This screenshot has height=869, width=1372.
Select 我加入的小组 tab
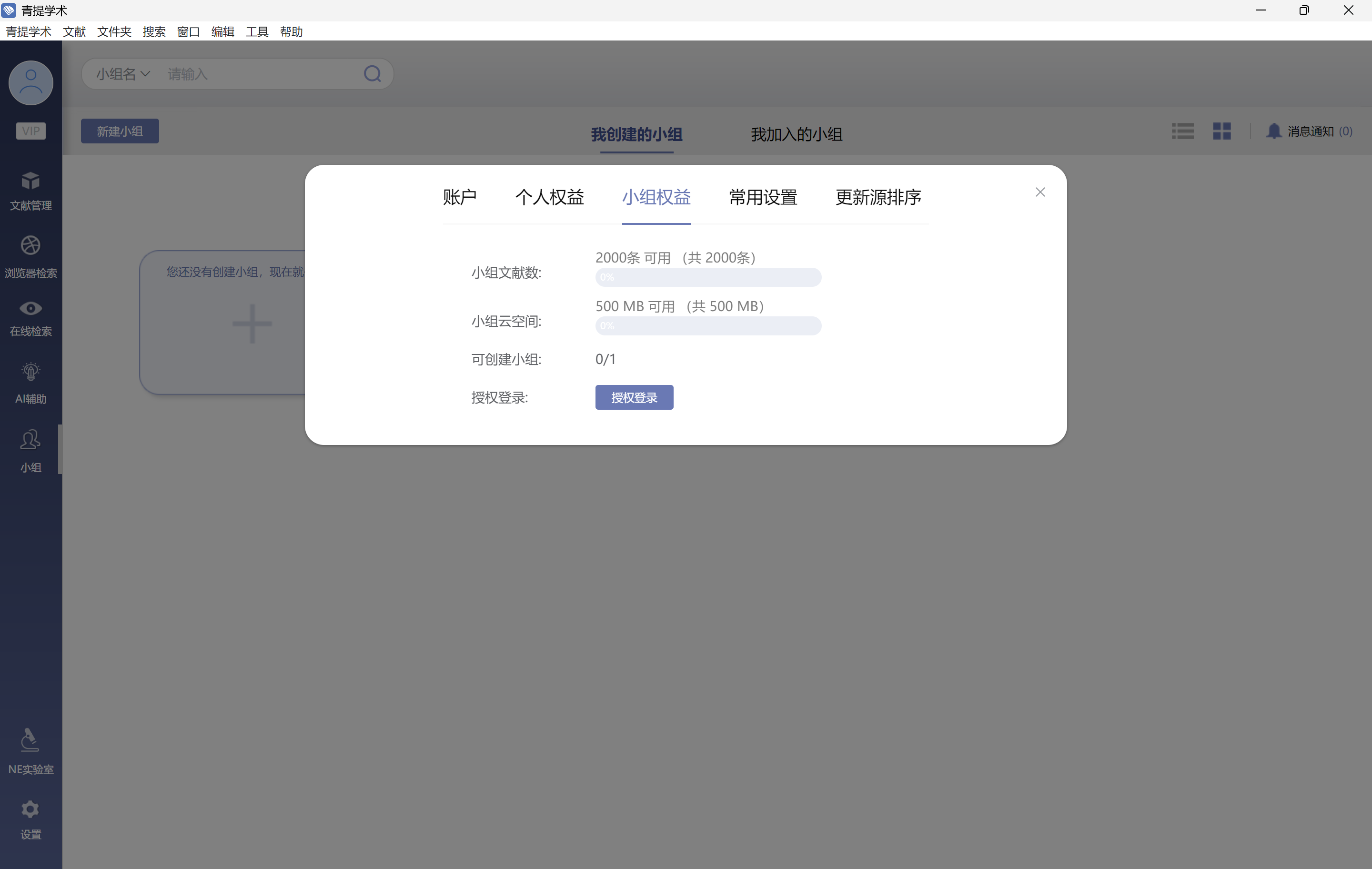pos(797,134)
